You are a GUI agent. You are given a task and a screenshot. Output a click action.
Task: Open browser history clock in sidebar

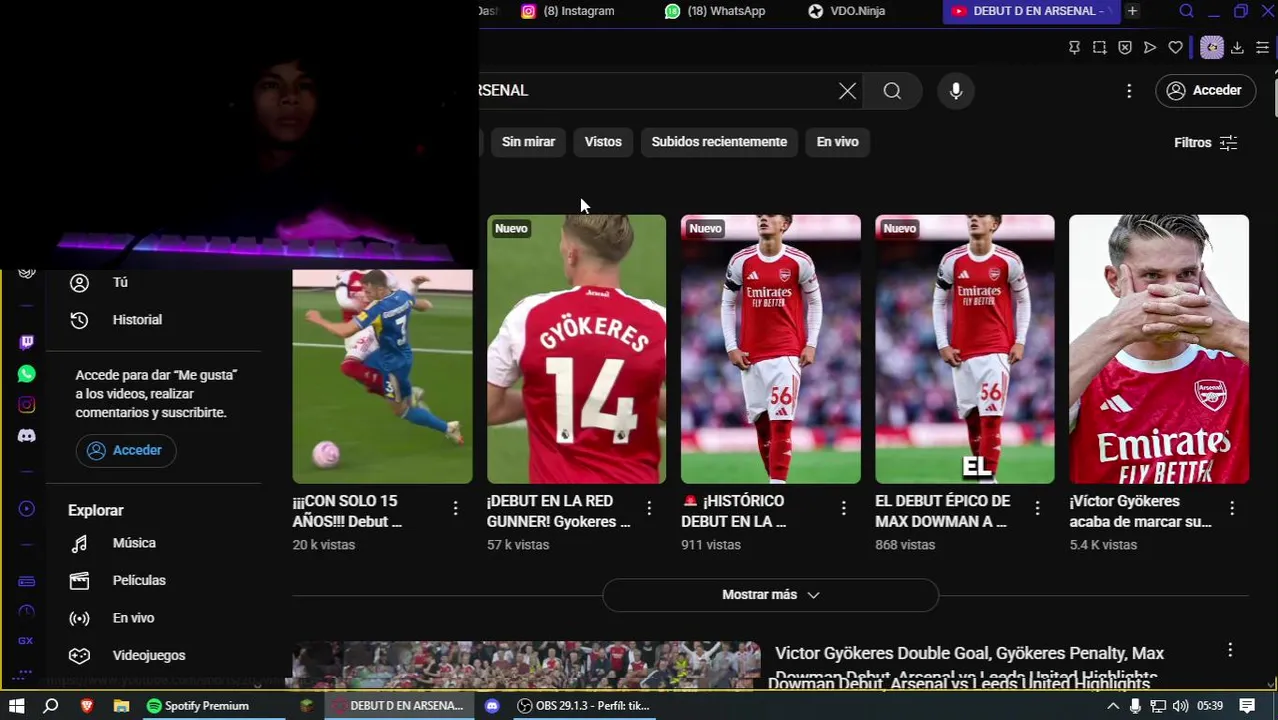click(x=27, y=611)
